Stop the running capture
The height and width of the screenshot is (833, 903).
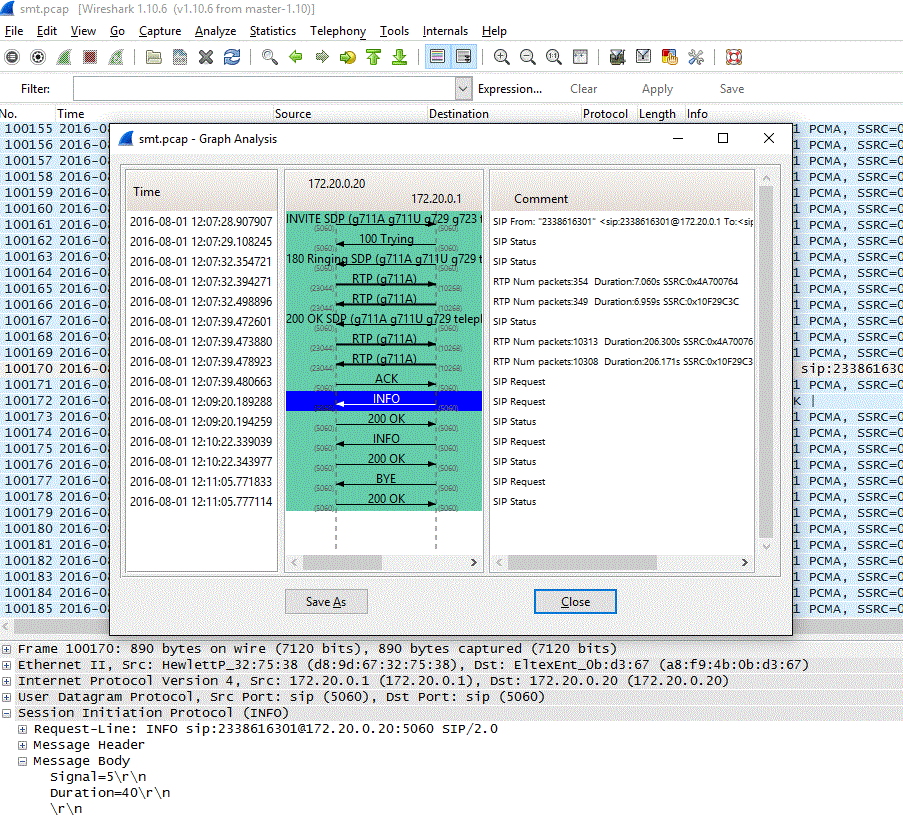(90, 57)
